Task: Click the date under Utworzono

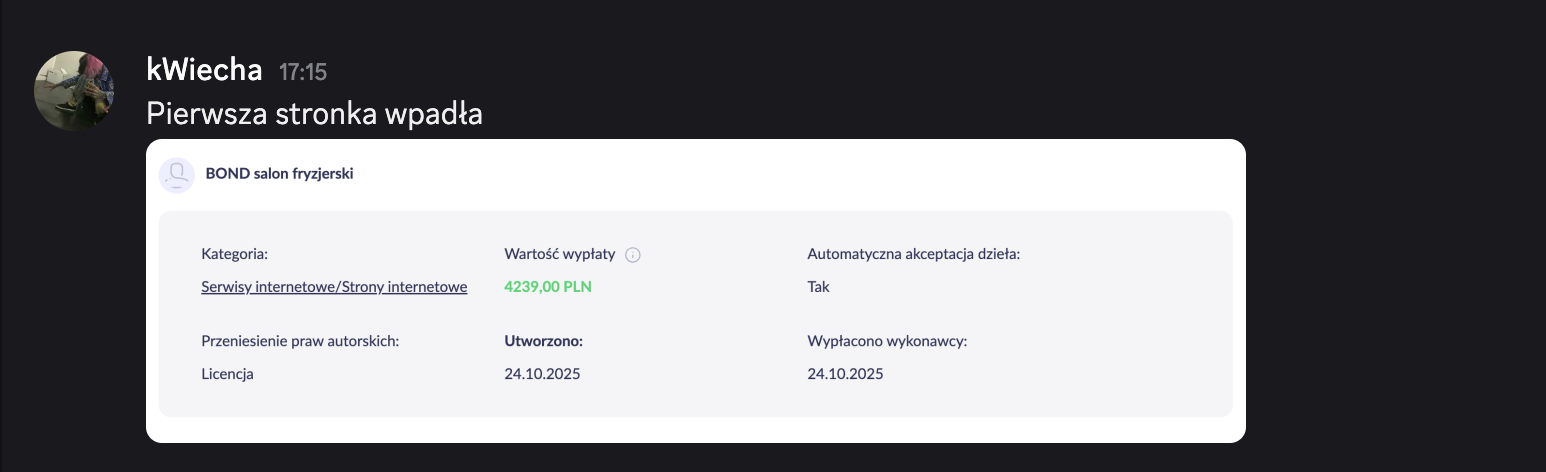Action: click(542, 374)
